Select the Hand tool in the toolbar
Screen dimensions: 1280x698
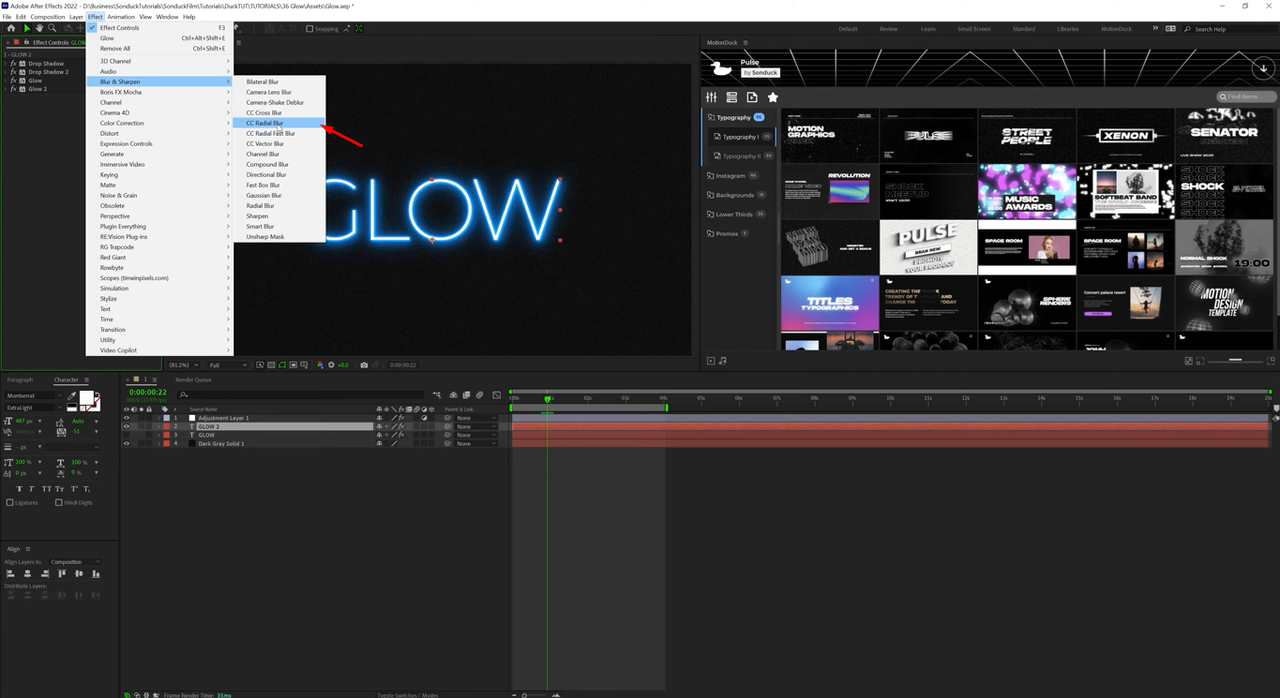[x=39, y=28]
